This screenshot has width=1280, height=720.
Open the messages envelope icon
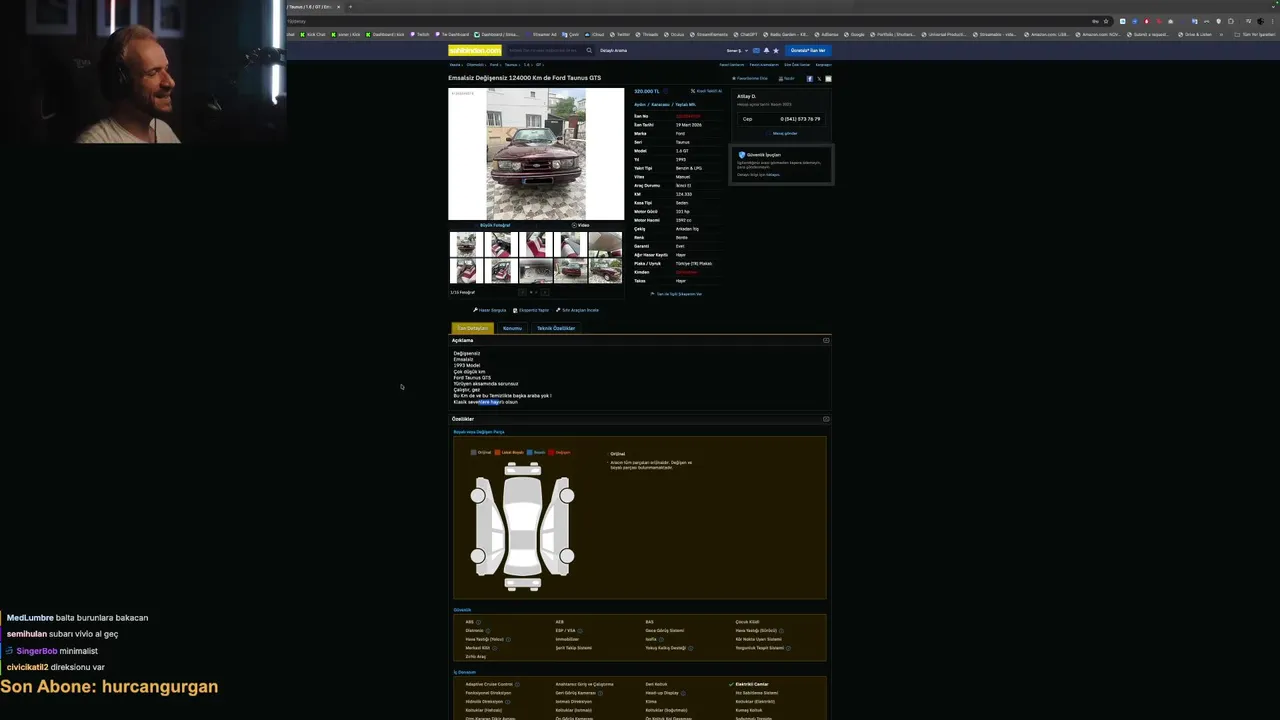tap(756, 50)
